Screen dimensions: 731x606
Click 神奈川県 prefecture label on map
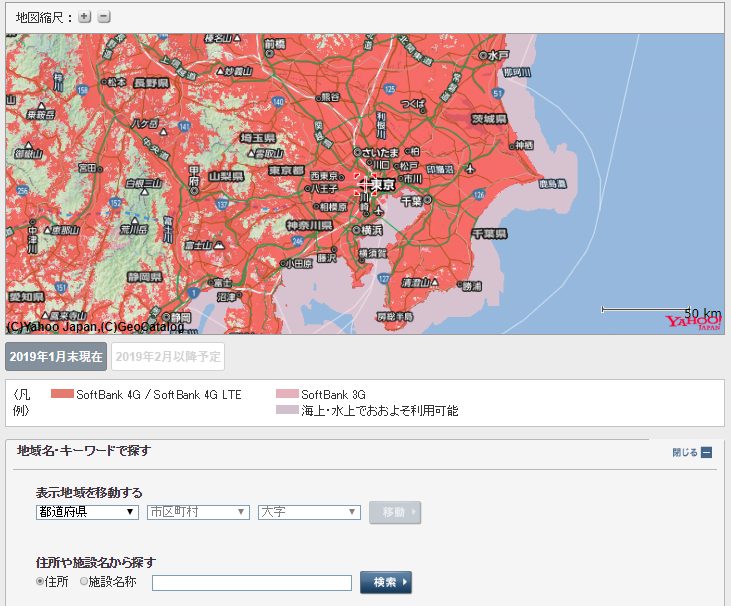[x=309, y=226]
